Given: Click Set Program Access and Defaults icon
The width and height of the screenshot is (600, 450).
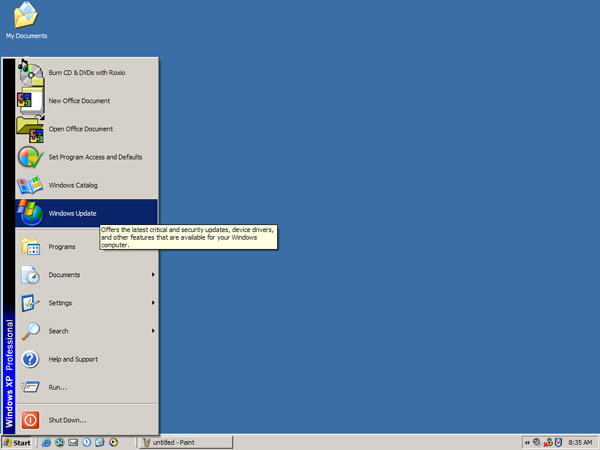Looking at the screenshot, I should [31, 157].
